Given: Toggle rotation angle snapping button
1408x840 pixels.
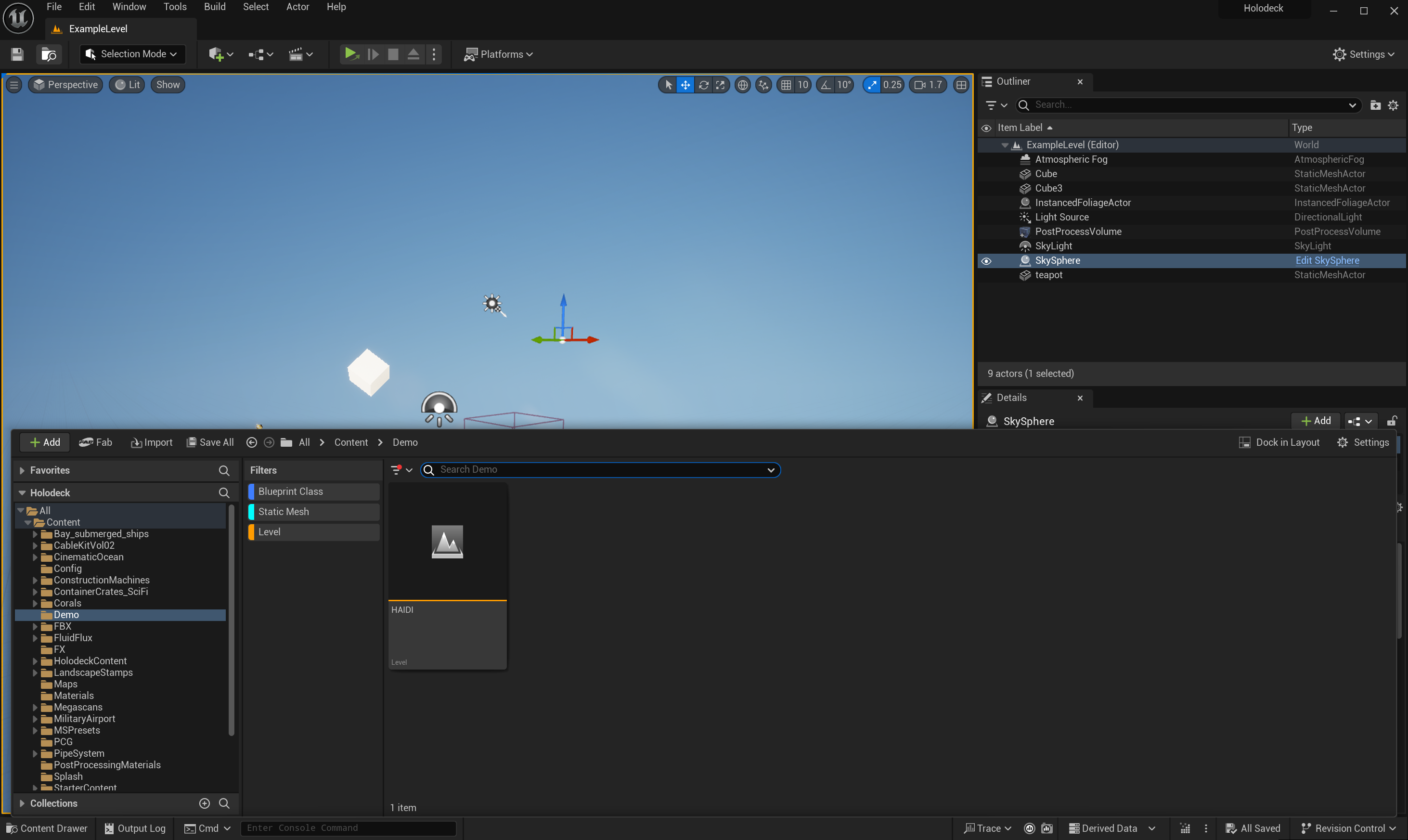Looking at the screenshot, I should pyautogui.click(x=826, y=85).
